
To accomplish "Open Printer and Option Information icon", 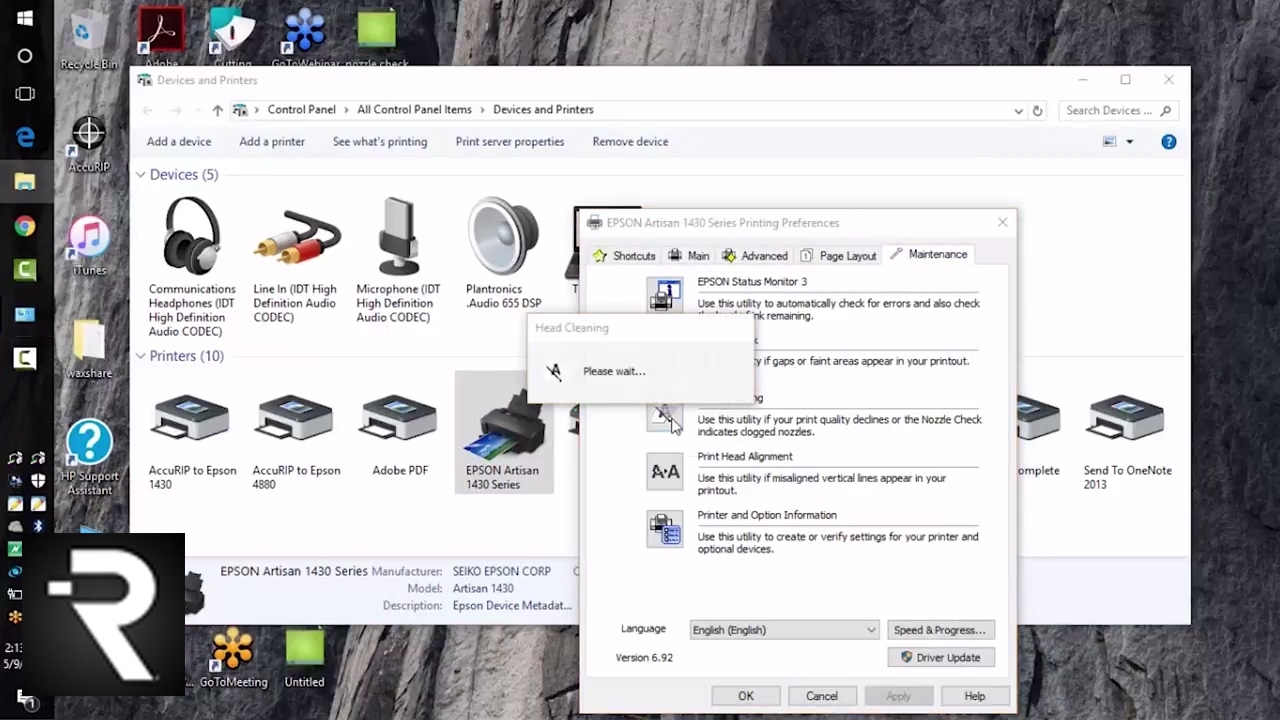I will [664, 529].
